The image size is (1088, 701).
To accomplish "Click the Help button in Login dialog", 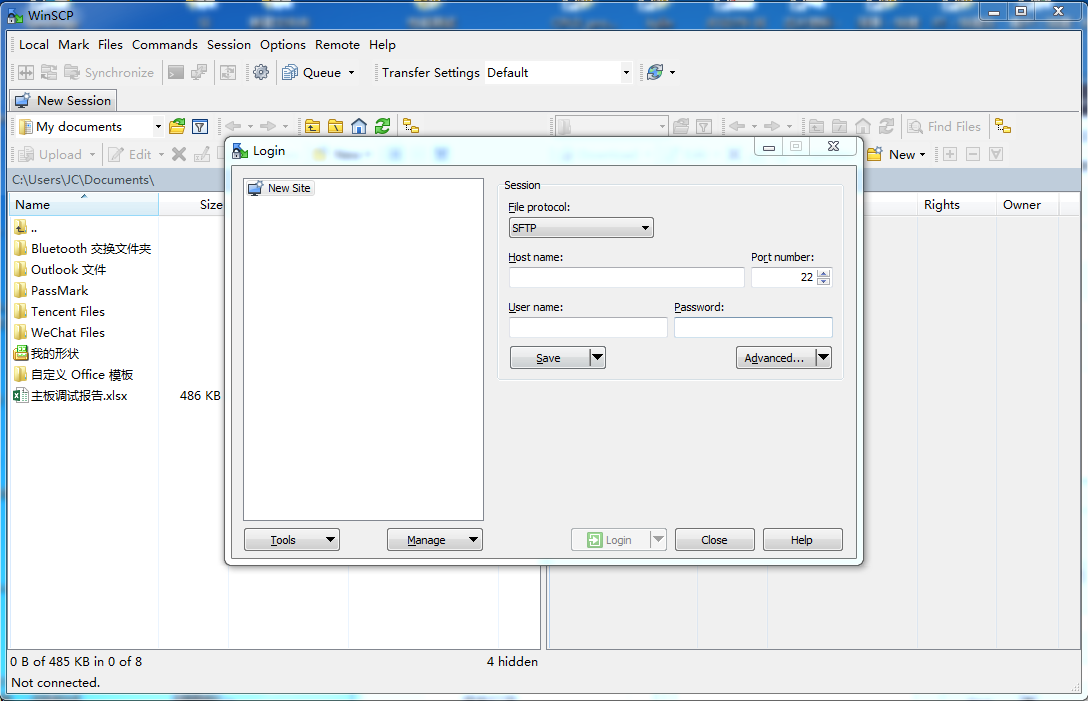I will point(802,539).
